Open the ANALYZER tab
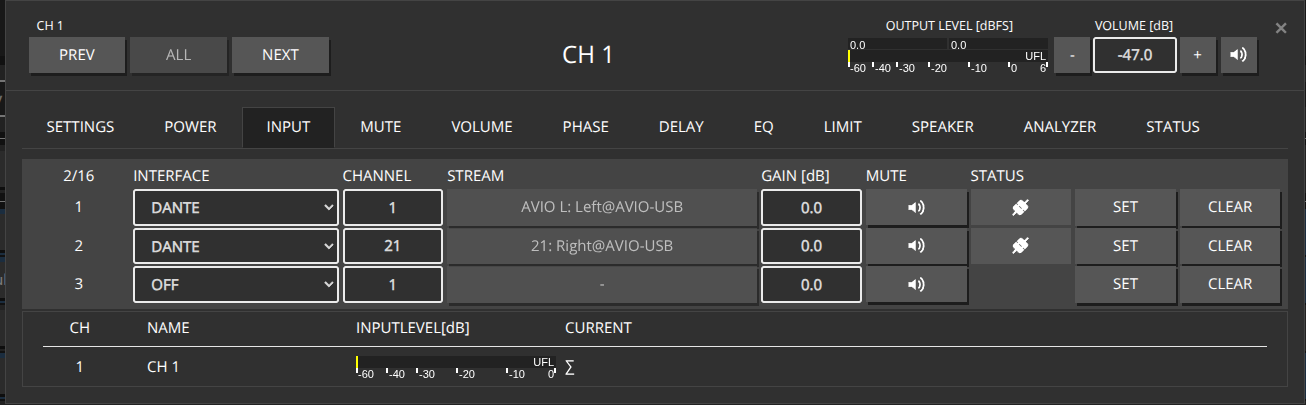Screen dimensions: 1306x405 pyautogui.click(x=1059, y=127)
